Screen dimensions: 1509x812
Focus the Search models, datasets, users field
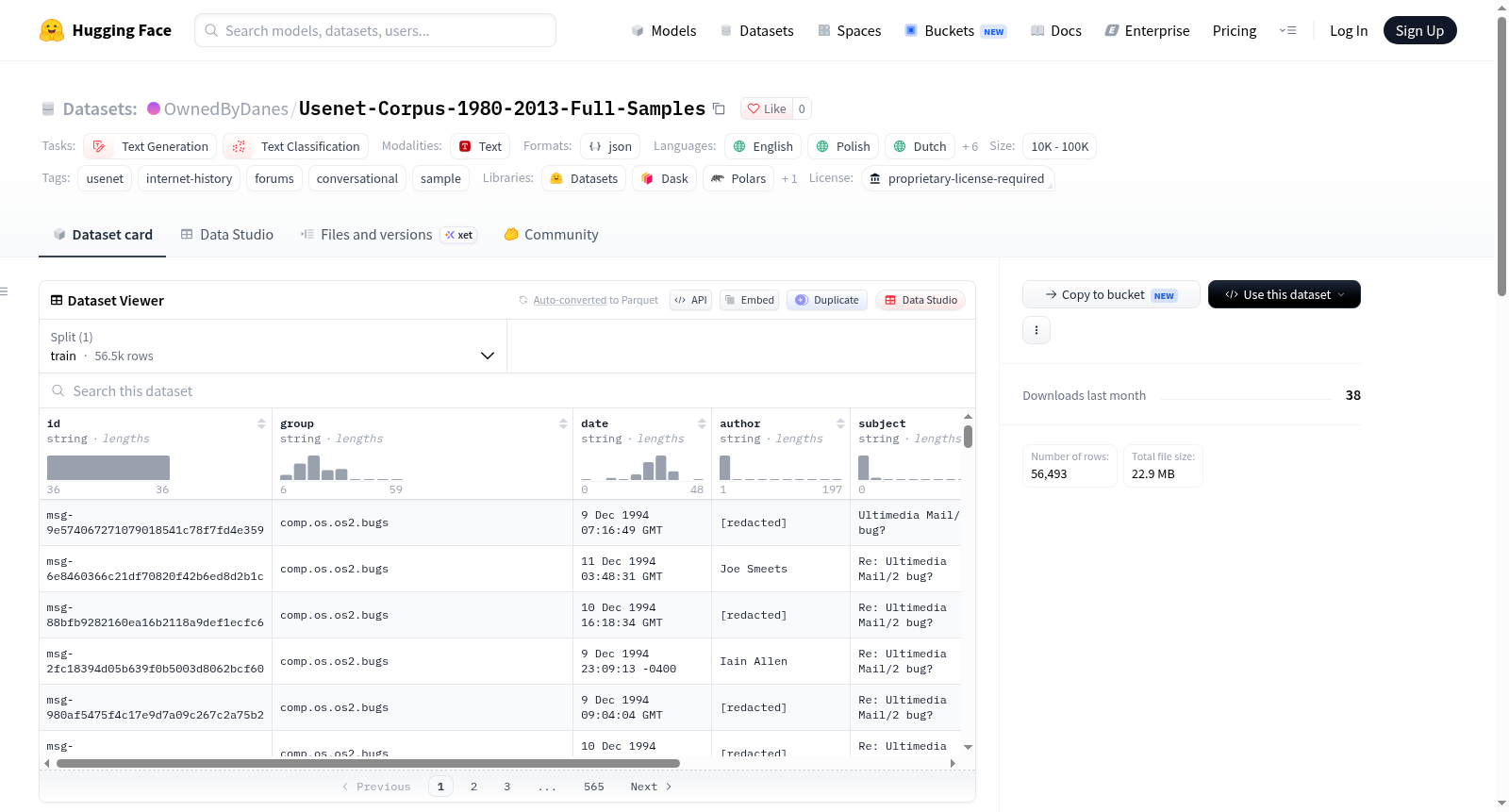pyautogui.click(x=375, y=30)
